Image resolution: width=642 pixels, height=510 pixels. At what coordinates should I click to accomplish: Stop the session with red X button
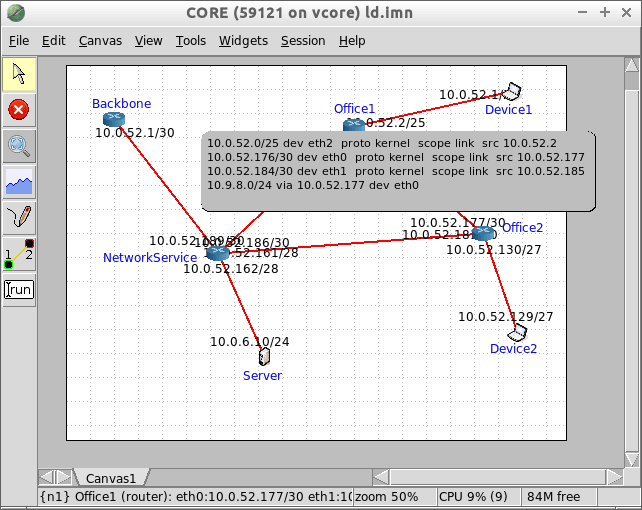[19, 110]
